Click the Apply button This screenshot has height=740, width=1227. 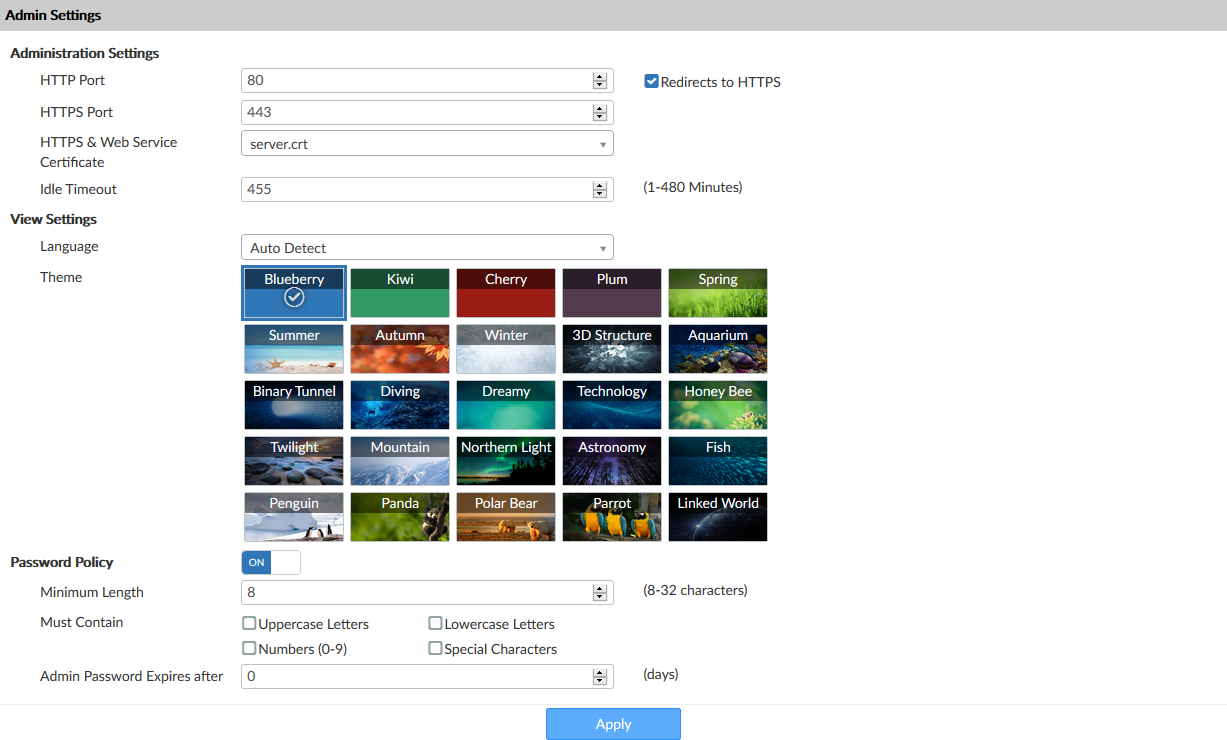613,724
